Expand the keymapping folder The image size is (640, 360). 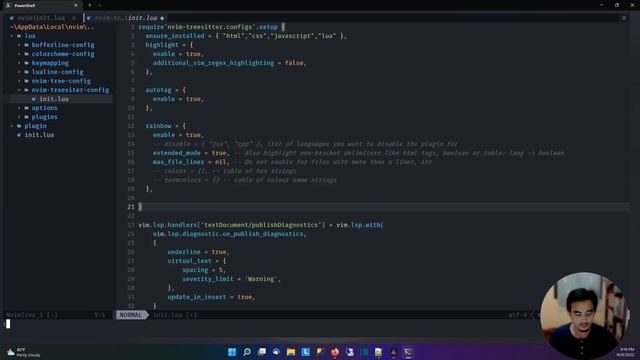pyautogui.click(x=19, y=63)
